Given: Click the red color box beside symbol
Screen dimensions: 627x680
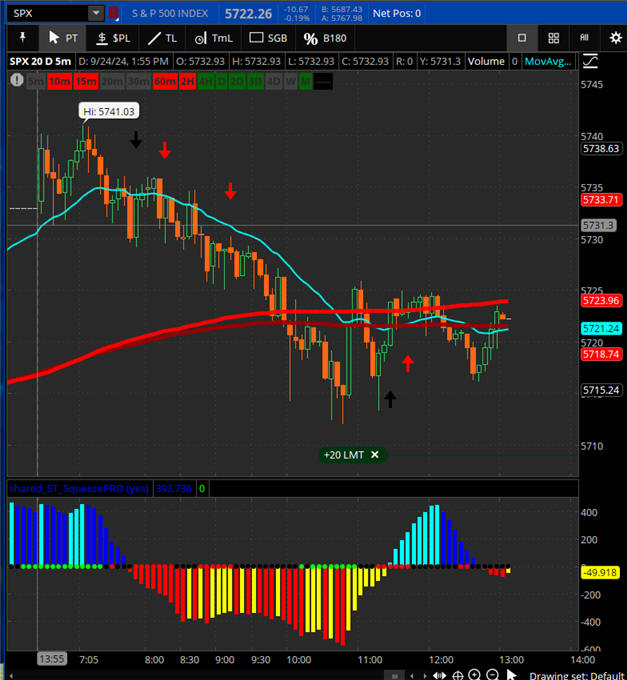Looking at the screenshot, I should [114, 13].
